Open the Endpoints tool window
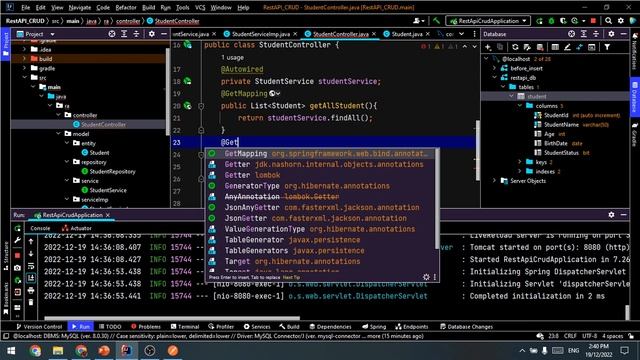This screenshot has height=360, width=640. click(412, 327)
